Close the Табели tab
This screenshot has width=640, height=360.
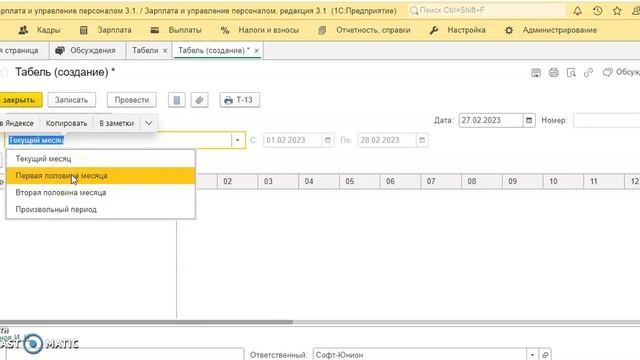[x=165, y=51]
